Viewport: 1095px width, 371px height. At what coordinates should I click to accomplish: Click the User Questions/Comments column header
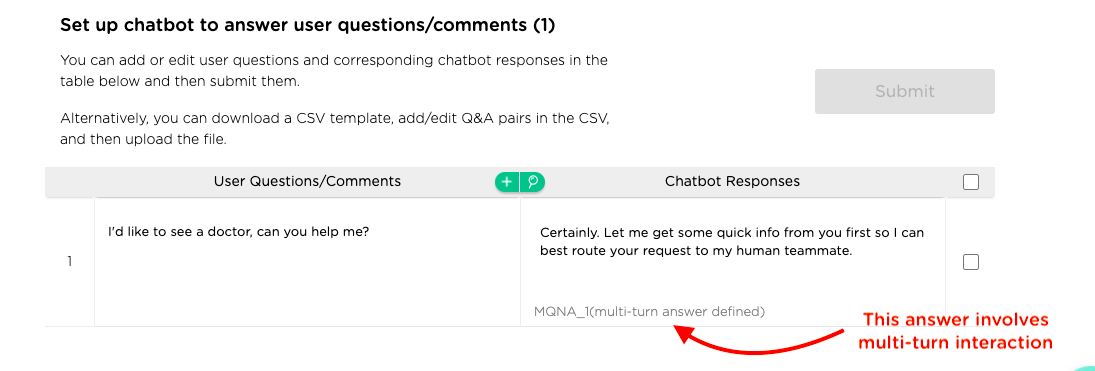pos(307,182)
